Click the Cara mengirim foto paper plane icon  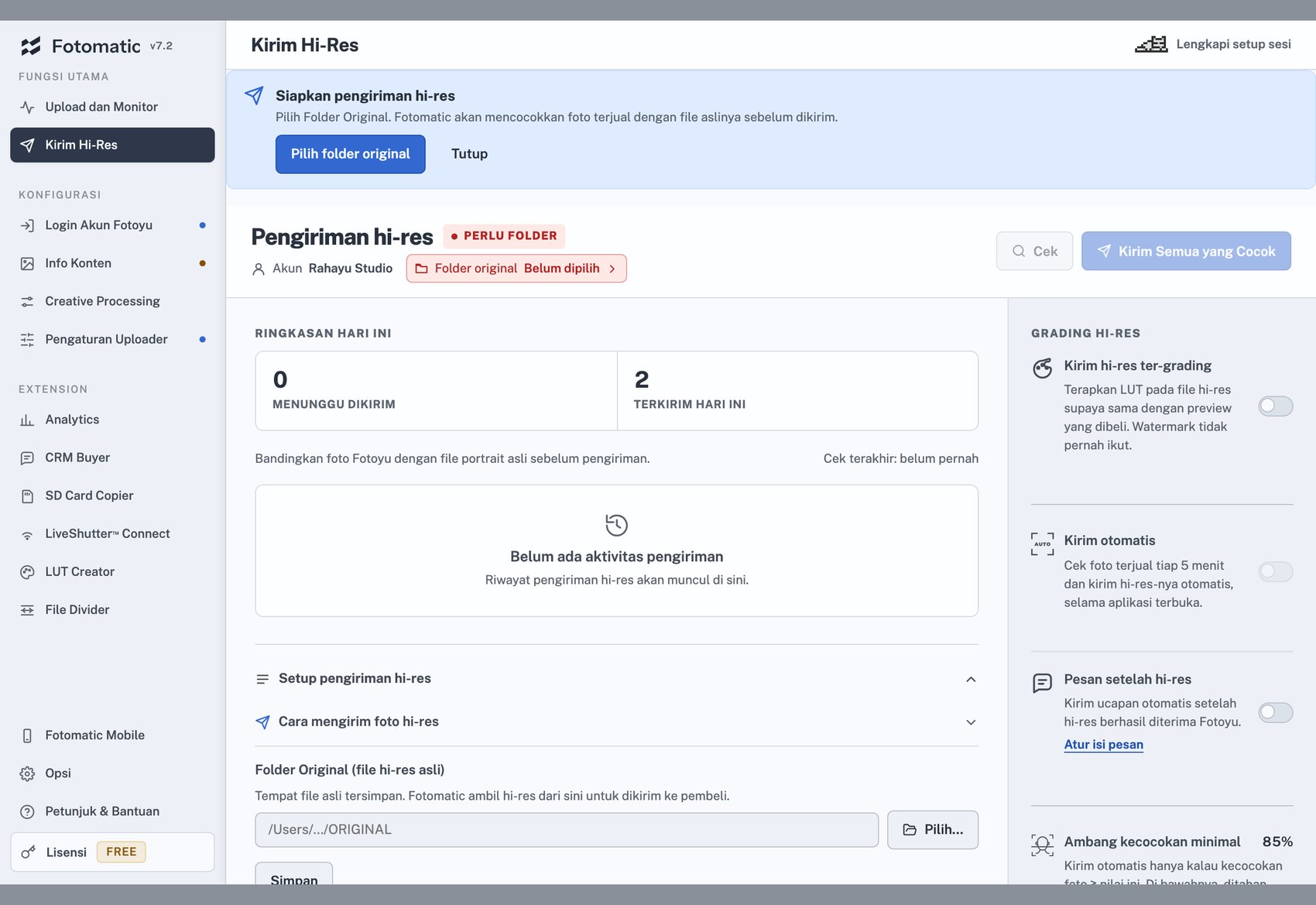coord(262,722)
